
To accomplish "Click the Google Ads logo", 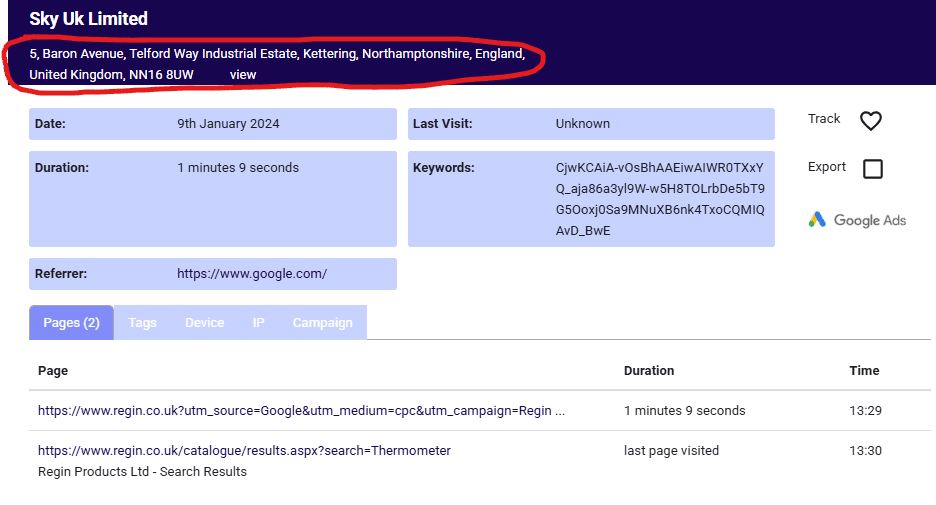I will (857, 220).
